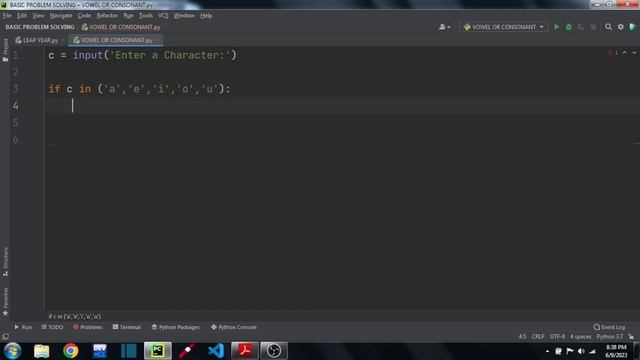Click VOWEL OR CONSONANT.py breadcrumb in navigation bar

[121, 27]
